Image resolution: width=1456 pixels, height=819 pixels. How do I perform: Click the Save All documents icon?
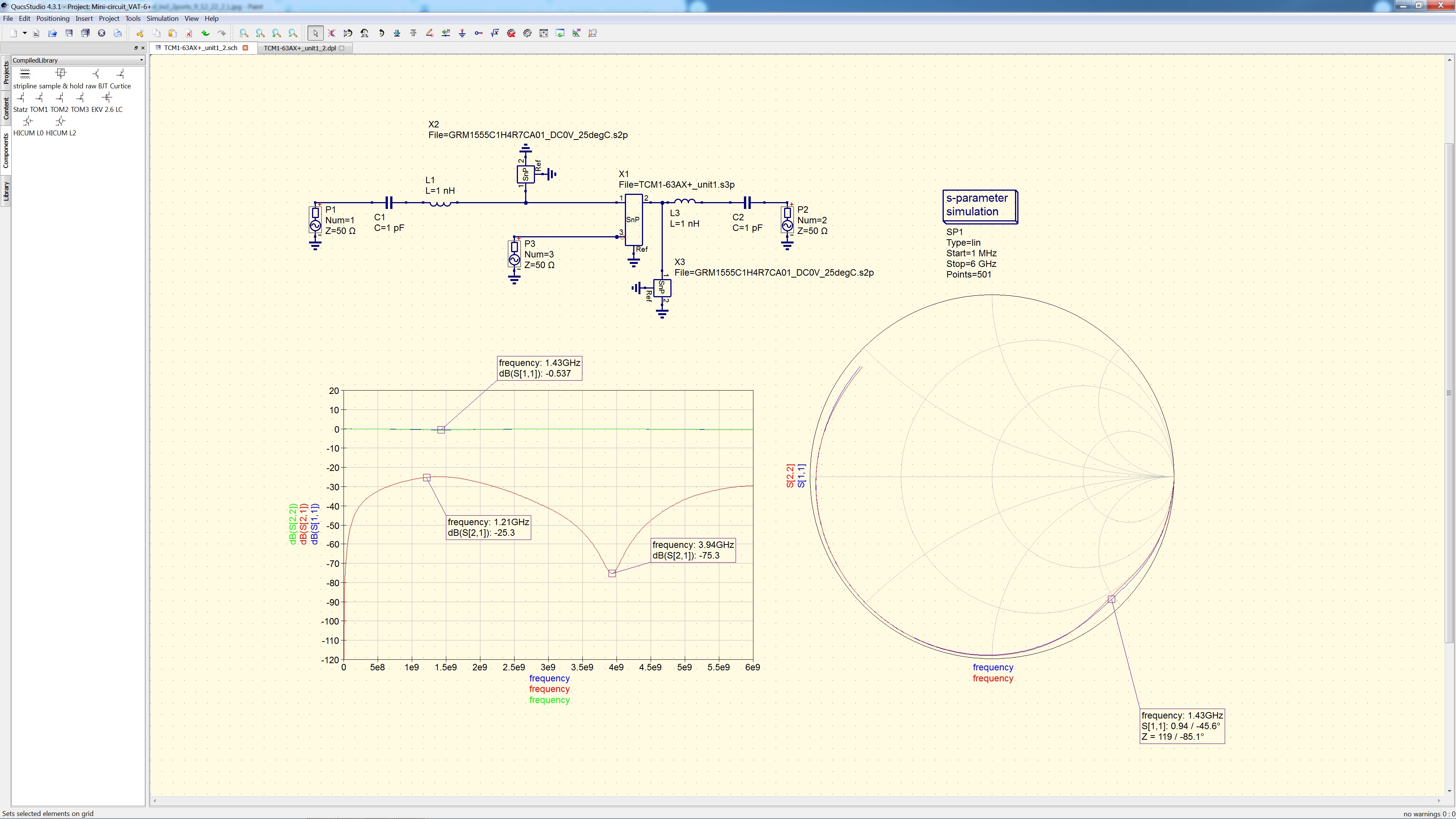[85, 33]
